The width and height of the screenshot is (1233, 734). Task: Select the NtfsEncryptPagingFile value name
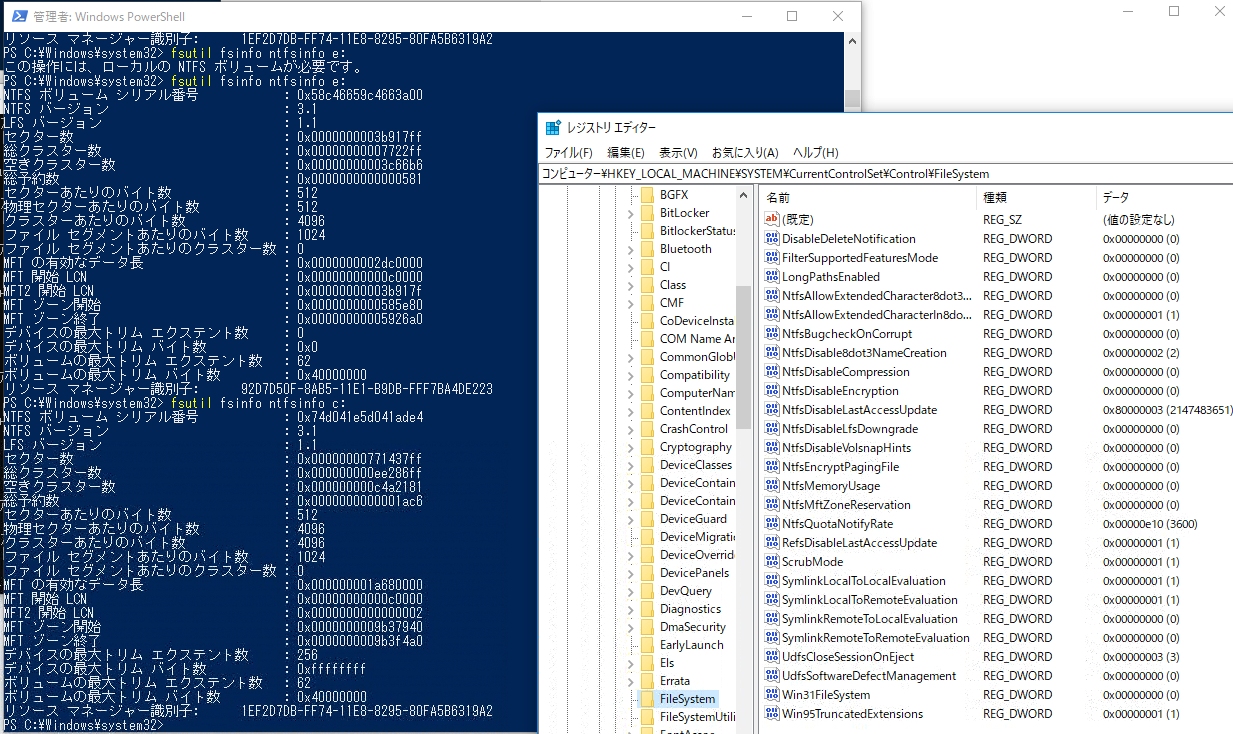coord(840,466)
